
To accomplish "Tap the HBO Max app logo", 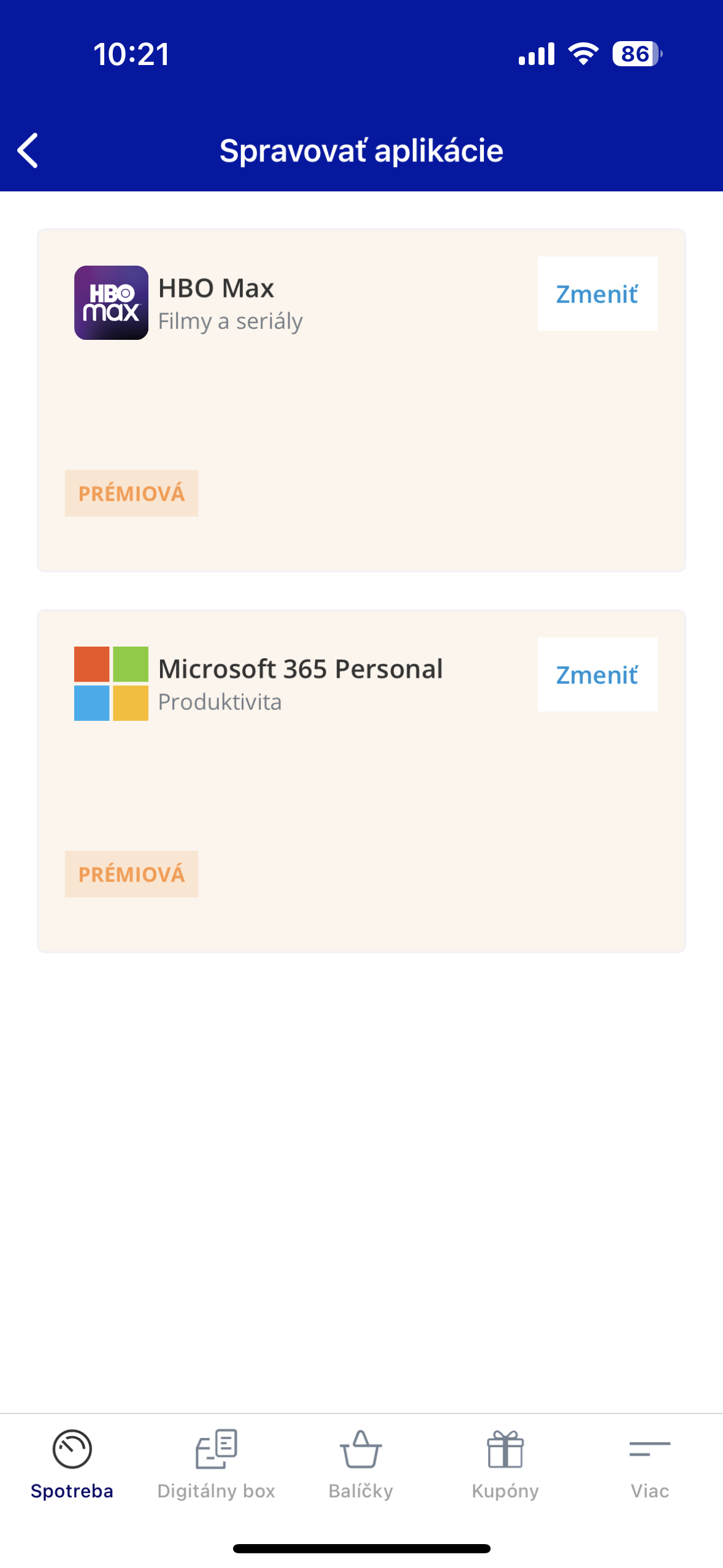I will [111, 302].
